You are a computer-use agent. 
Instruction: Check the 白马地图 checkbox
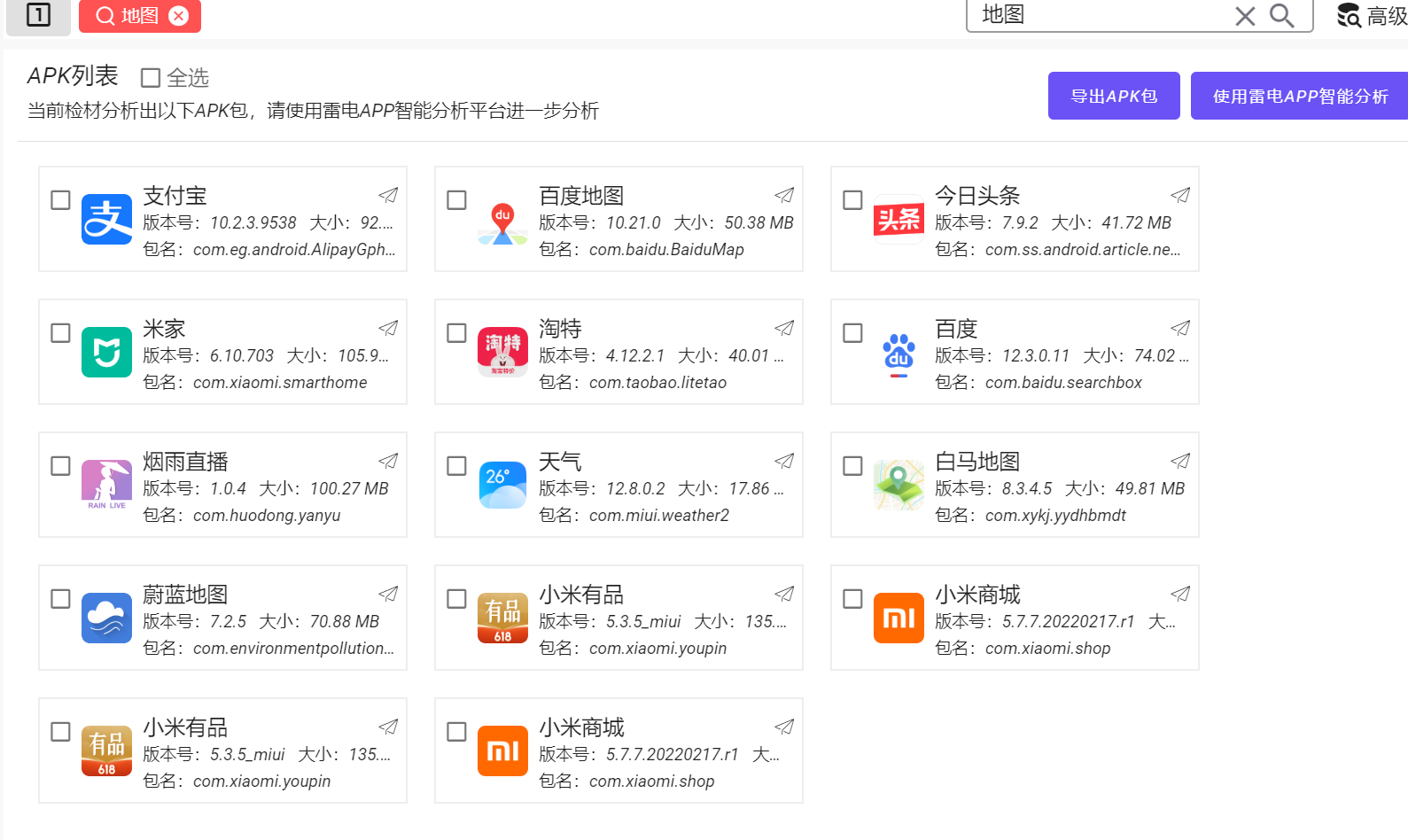(x=852, y=466)
